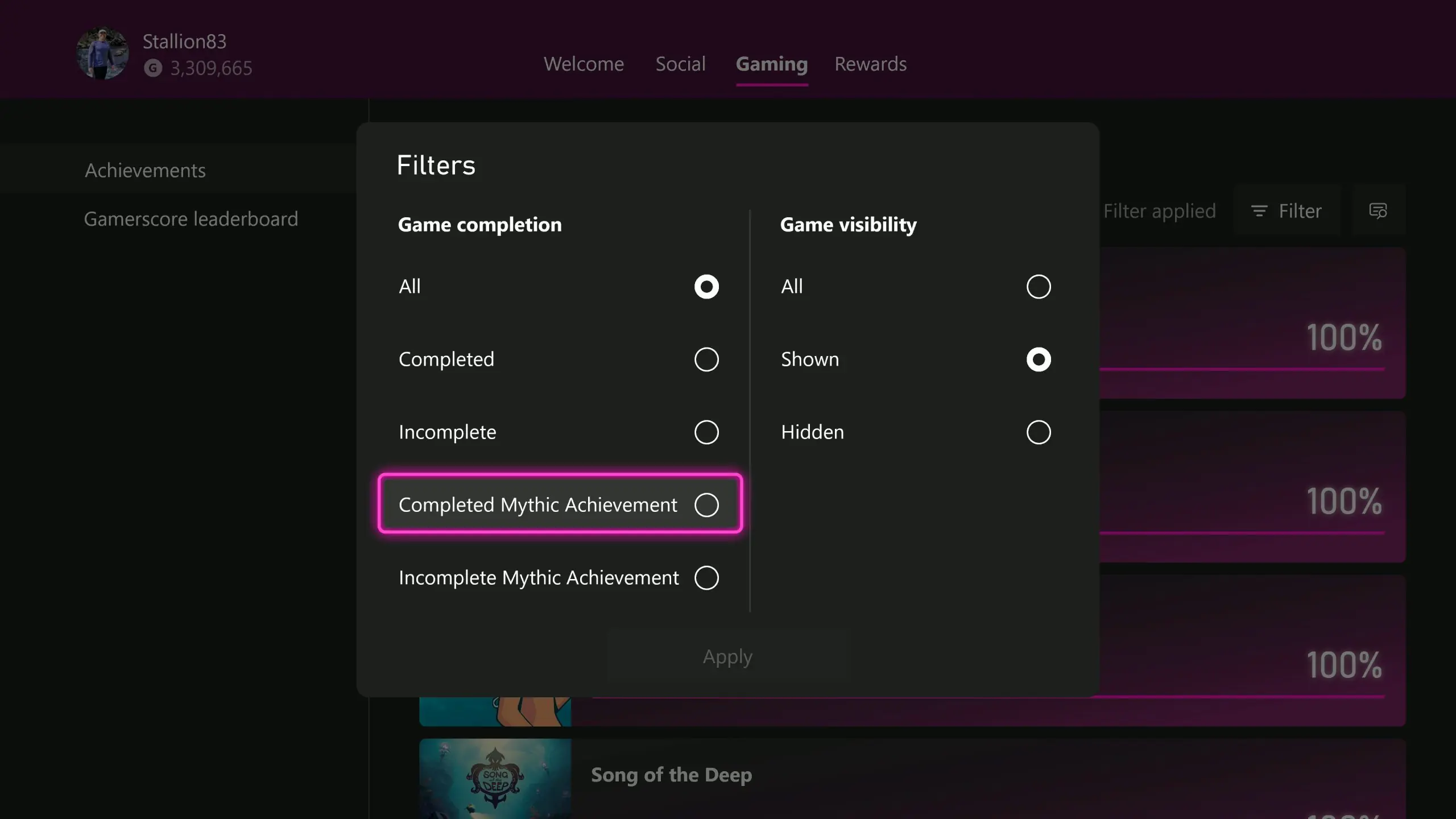Screen dimensions: 1456x819
Task: Choose the Incomplete completion filter
Action: pos(560,432)
